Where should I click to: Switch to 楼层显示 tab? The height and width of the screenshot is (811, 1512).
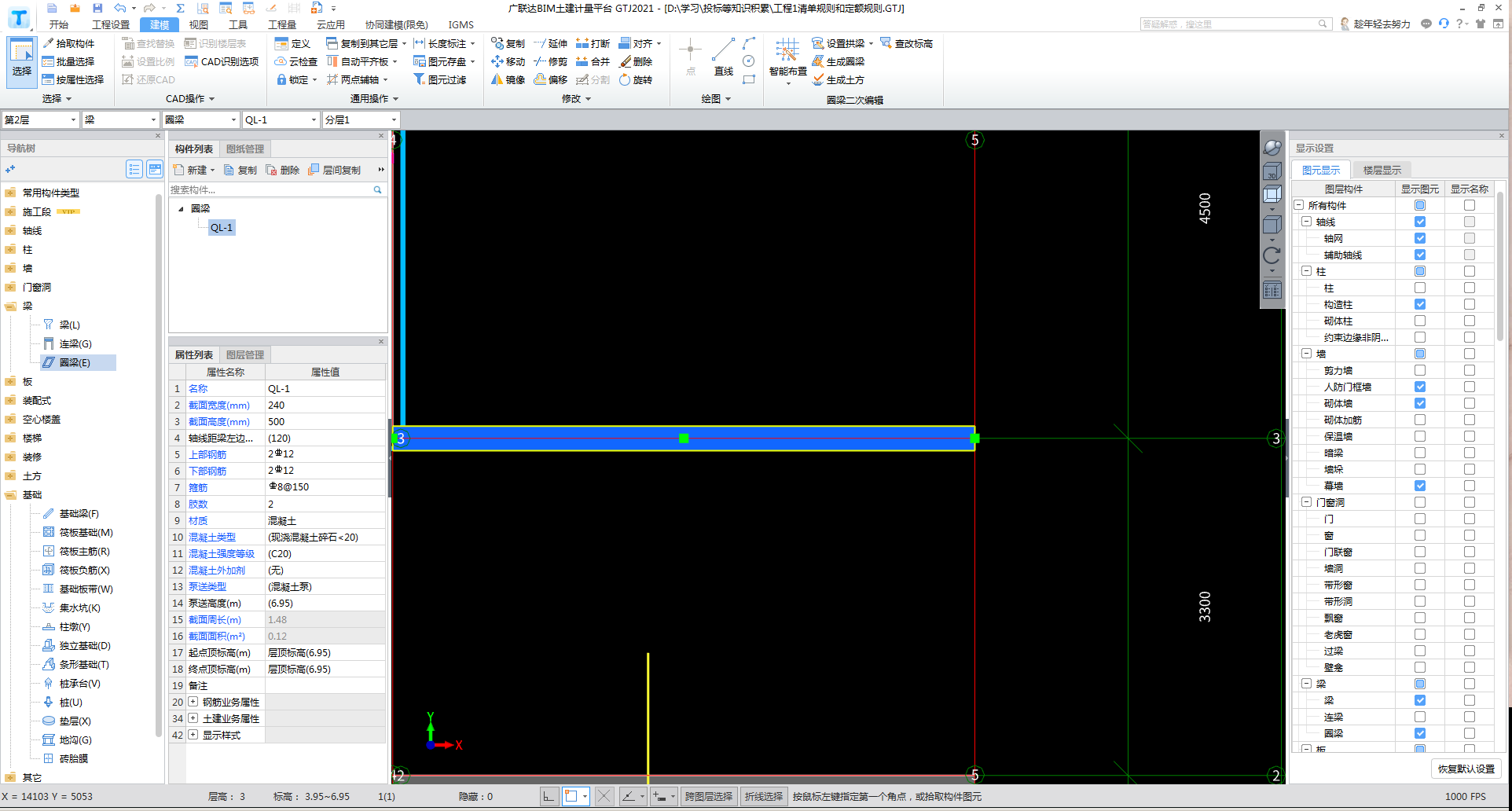coord(1382,170)
